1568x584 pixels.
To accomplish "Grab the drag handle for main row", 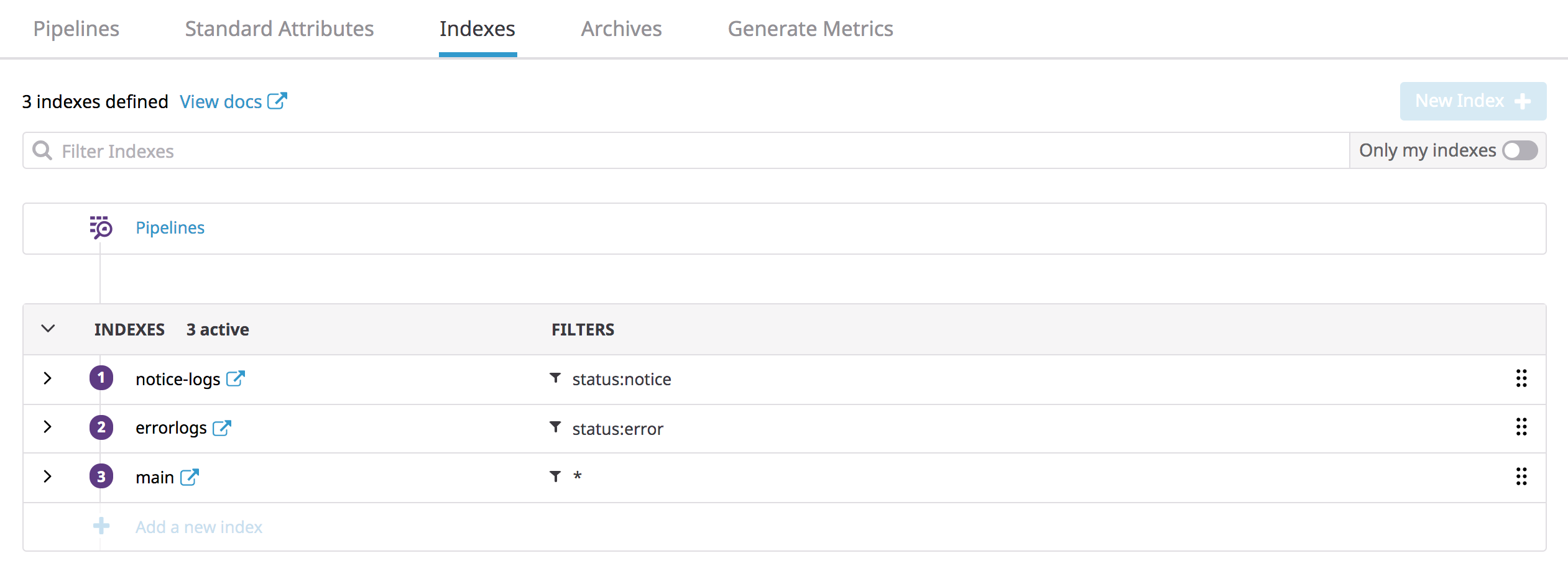I will coord(1521,477).
